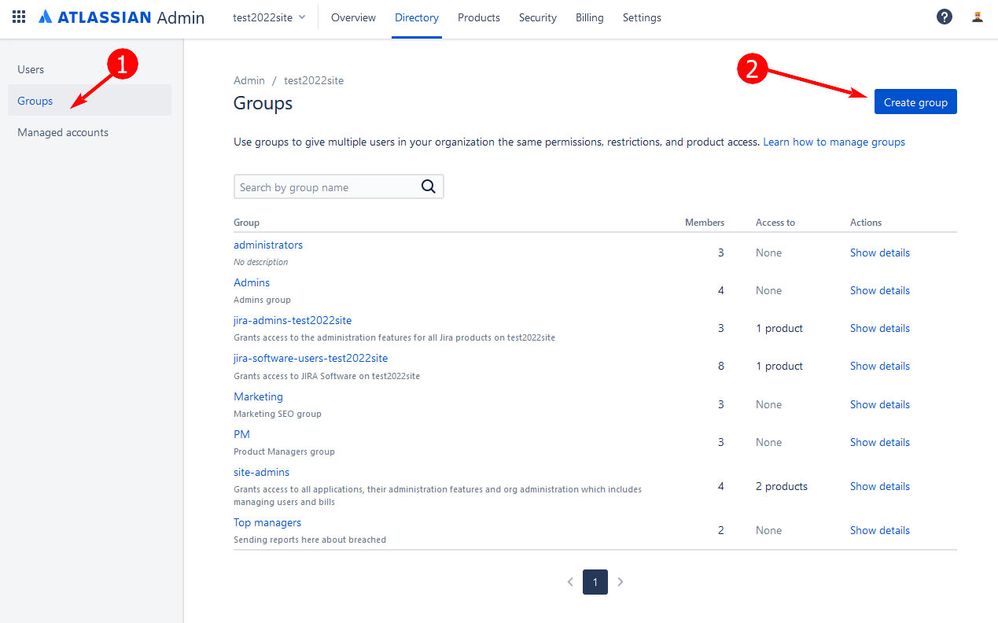998x623 pixels.
Task: Click the Groups page heading
Action: [263, 103]
